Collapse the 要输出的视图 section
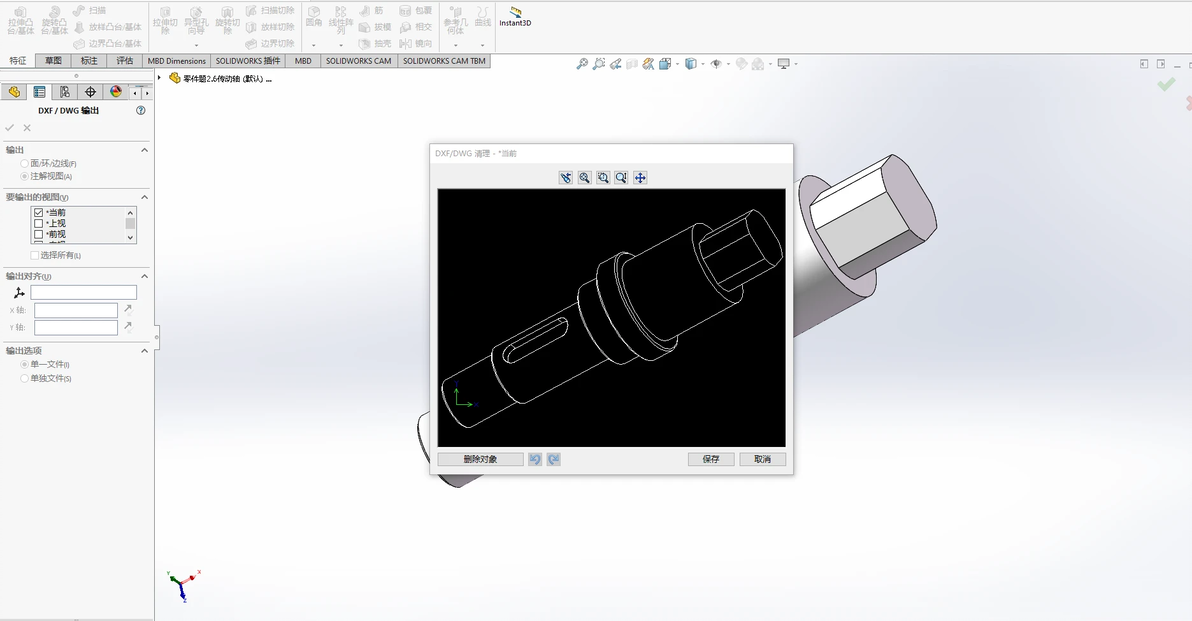Image resolution: width=1192 pixels, height=621 pixels. click(144, 197)
